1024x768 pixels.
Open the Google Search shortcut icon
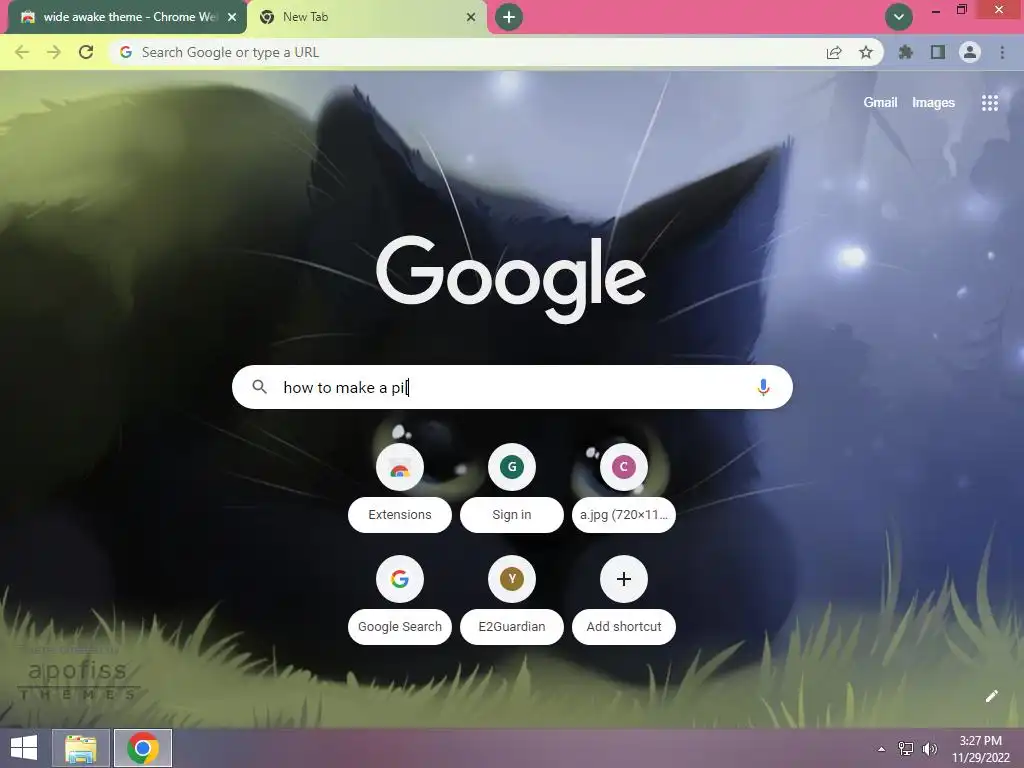[x=400, y=579]
